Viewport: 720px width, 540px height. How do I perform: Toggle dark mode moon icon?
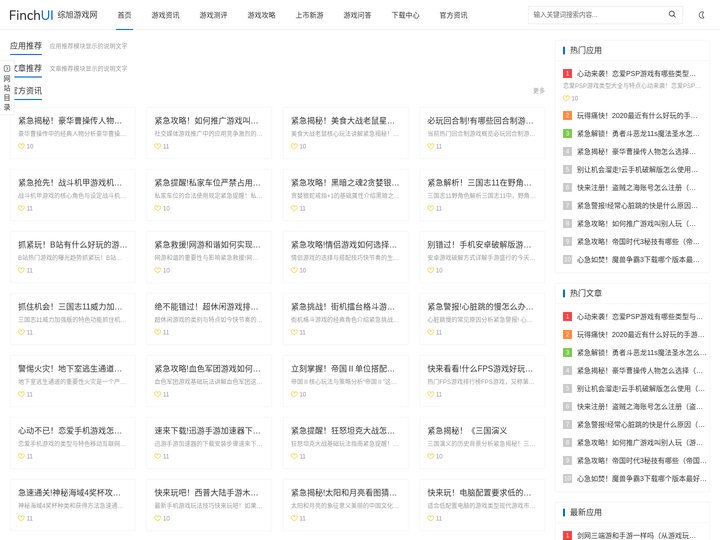[701, 15]
